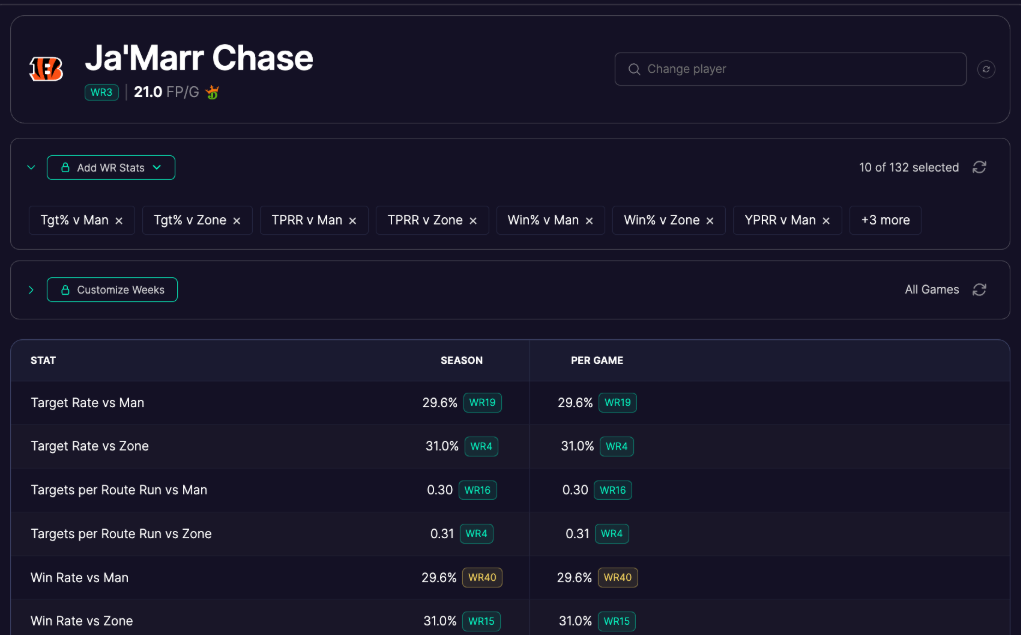
Task: Sort by the PER GAME column header
Action: (x=597, y=360)
